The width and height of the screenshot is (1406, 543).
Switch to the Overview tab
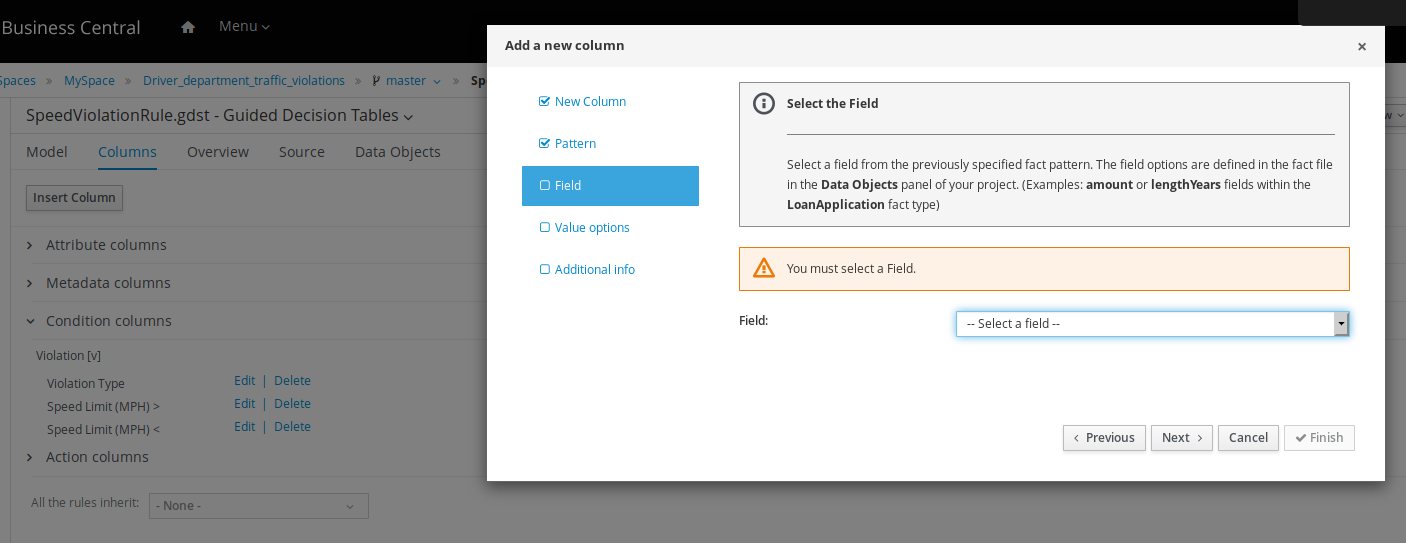tap(217, 152)
